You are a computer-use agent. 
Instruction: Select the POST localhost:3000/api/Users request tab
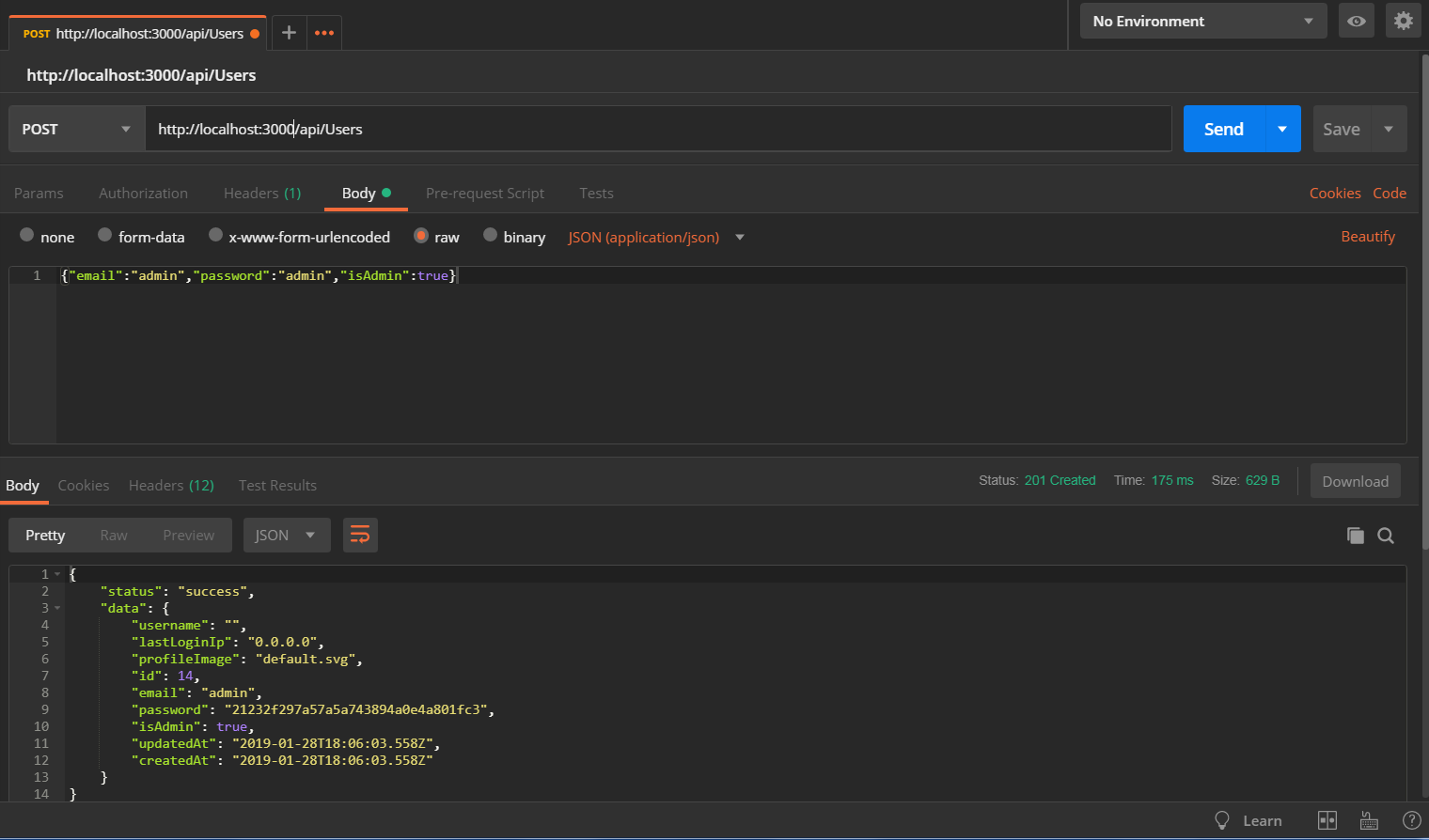pyautogui.click(x=138, y=33)
